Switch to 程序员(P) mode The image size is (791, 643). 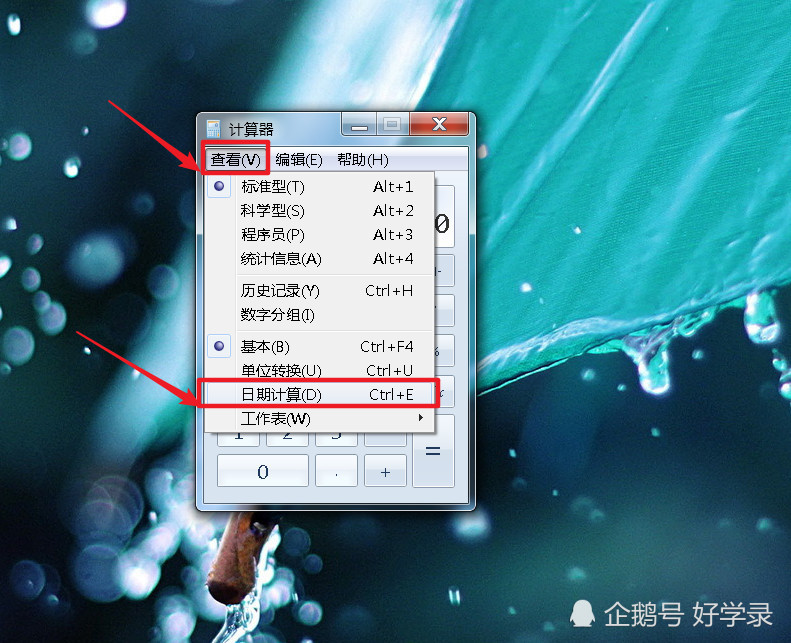click(320, 235)
